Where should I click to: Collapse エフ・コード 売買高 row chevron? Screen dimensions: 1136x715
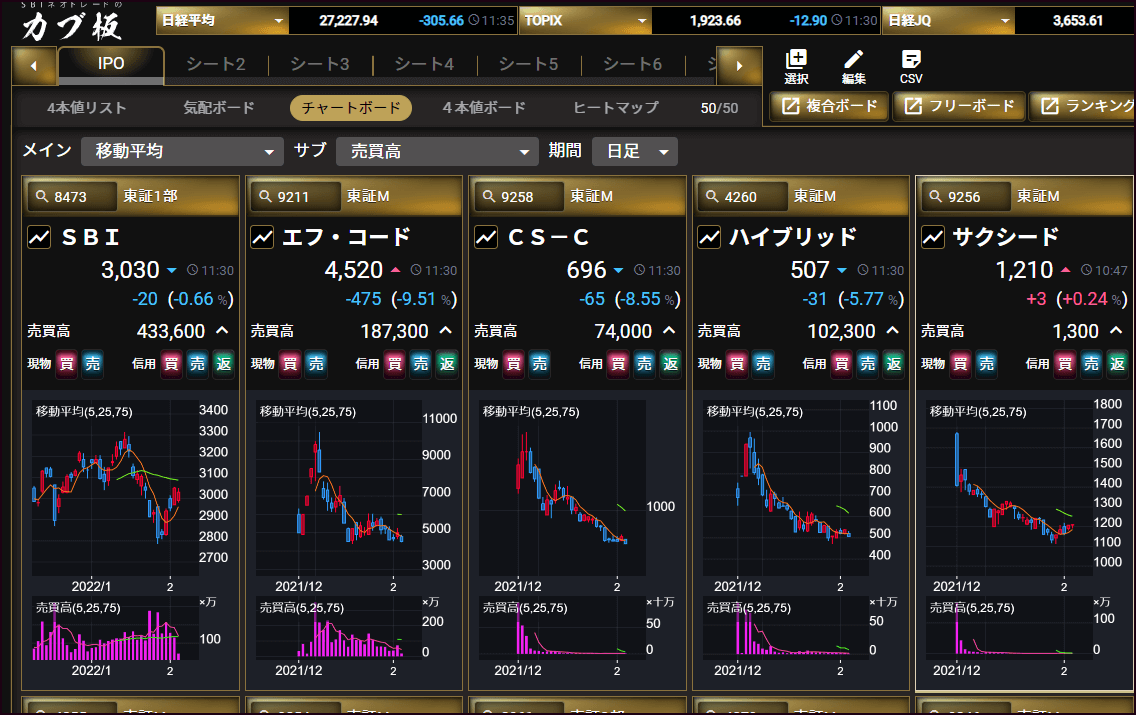click(x=446, y=331)
